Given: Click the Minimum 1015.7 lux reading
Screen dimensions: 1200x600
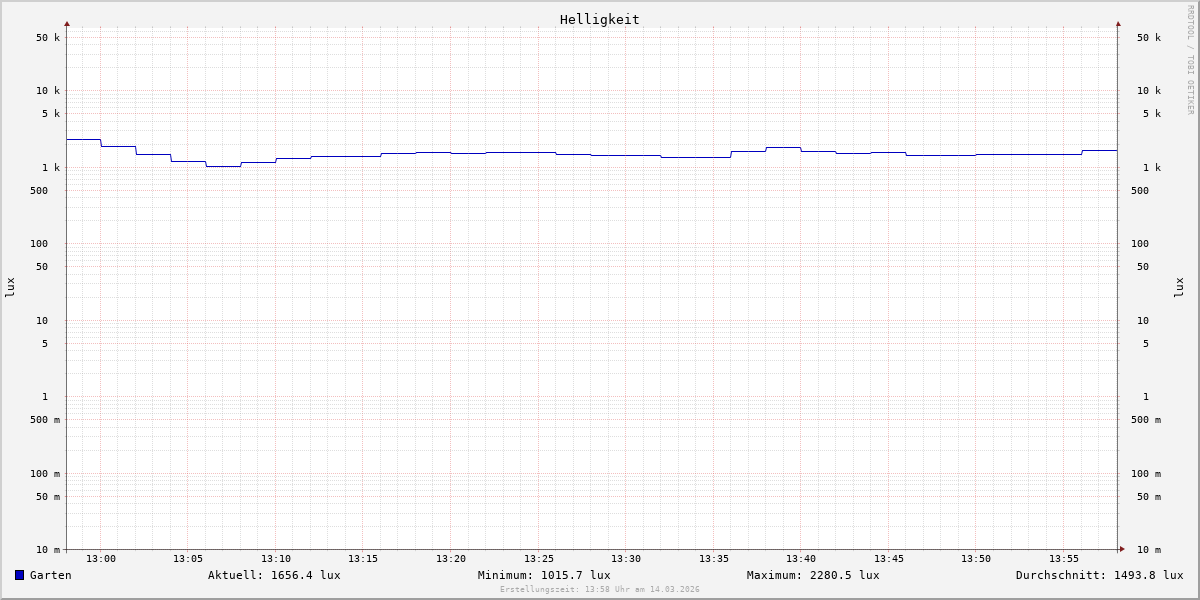Looking at the screenshot, I should tap(544, 575).
